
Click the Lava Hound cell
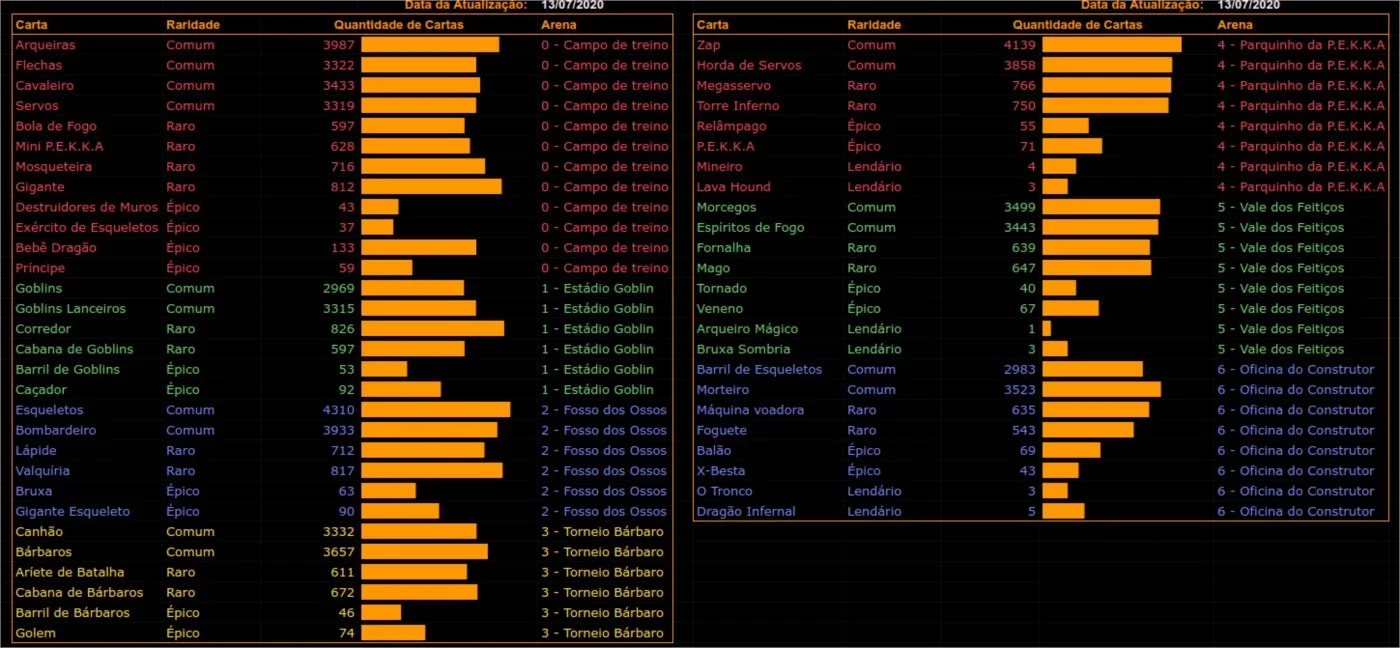(x=733, y=187)
